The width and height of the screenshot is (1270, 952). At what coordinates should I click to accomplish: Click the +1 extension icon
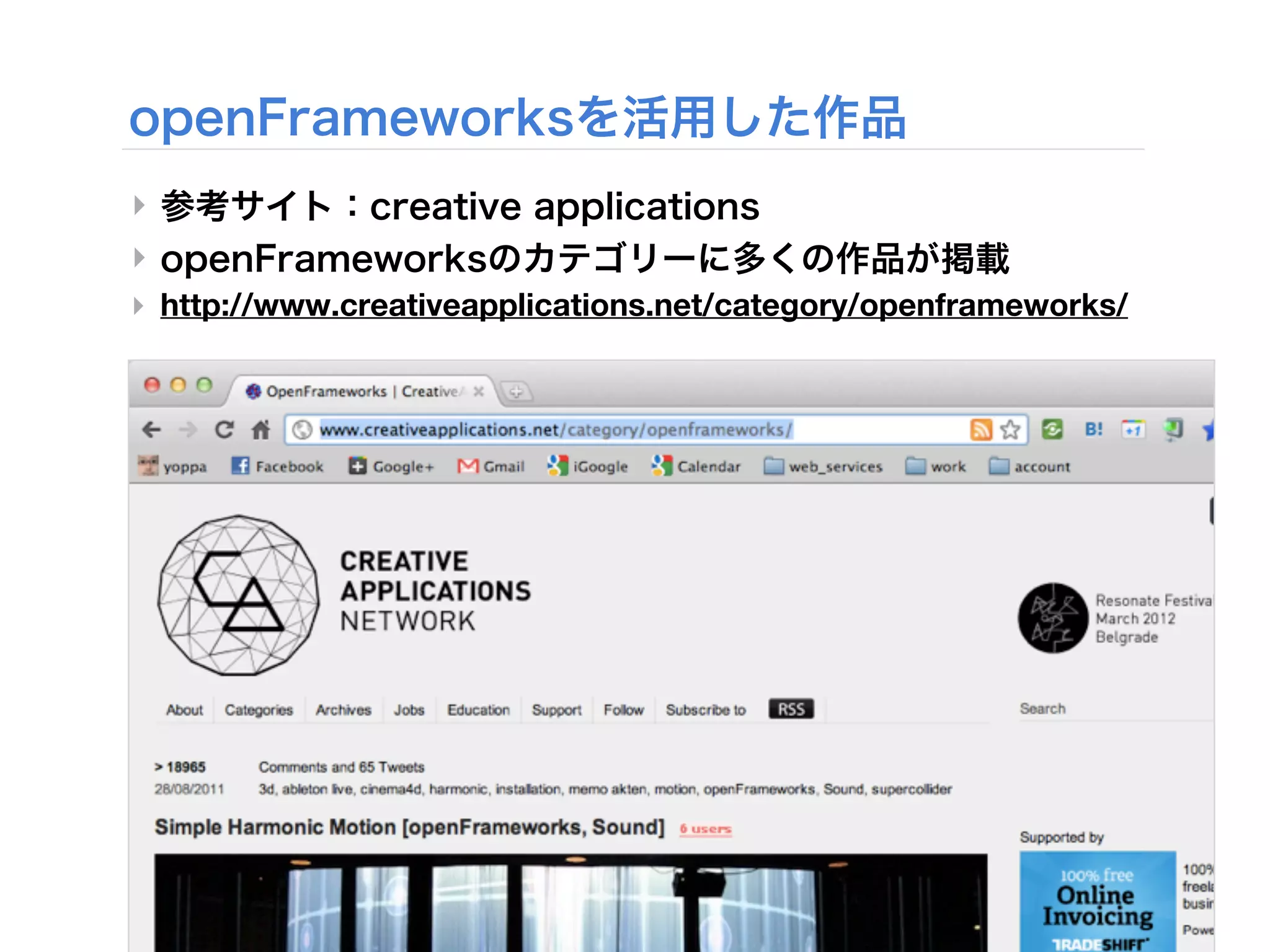click(x=1133, y=429)
